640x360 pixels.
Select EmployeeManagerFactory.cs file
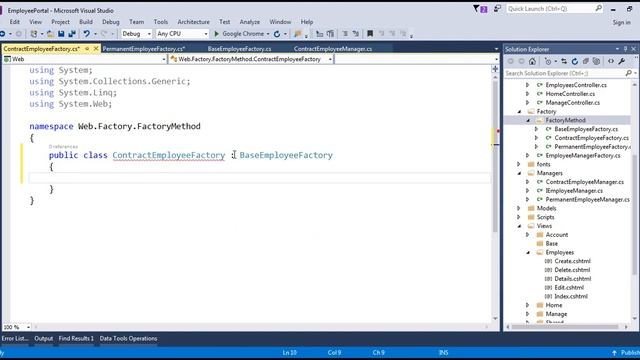pos(582,156)
